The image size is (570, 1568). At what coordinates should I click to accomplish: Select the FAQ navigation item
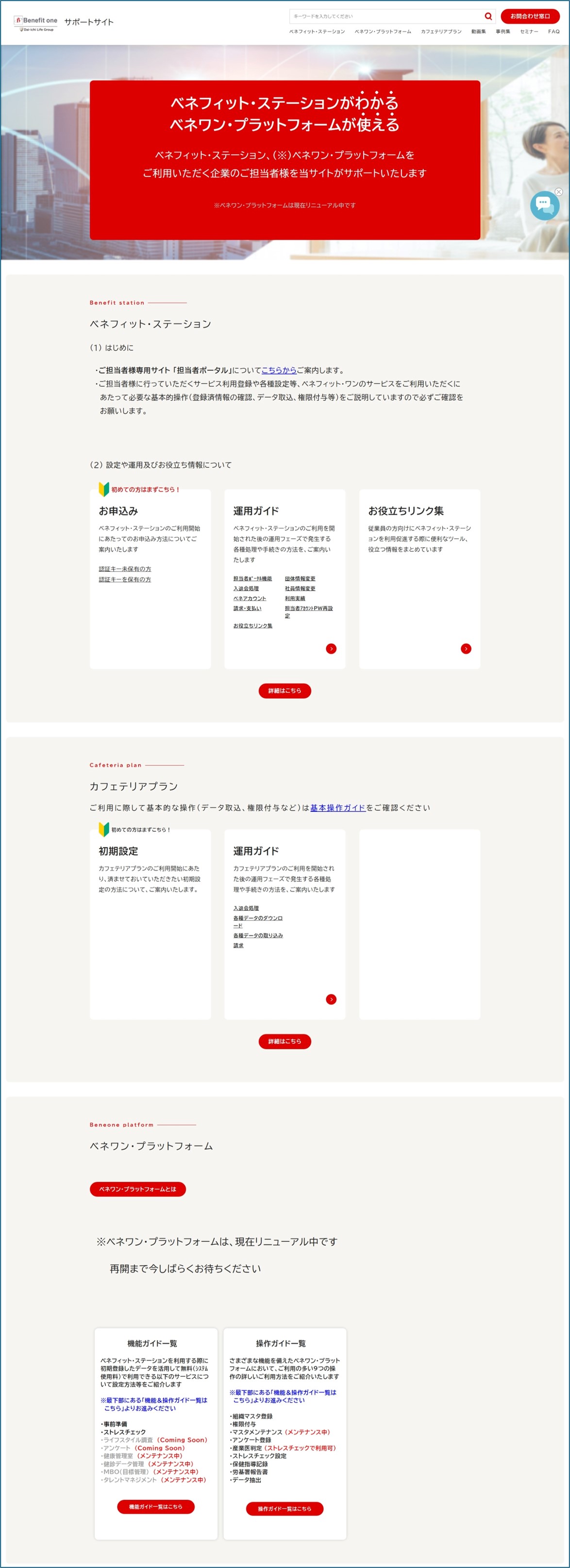pos(553,32)
